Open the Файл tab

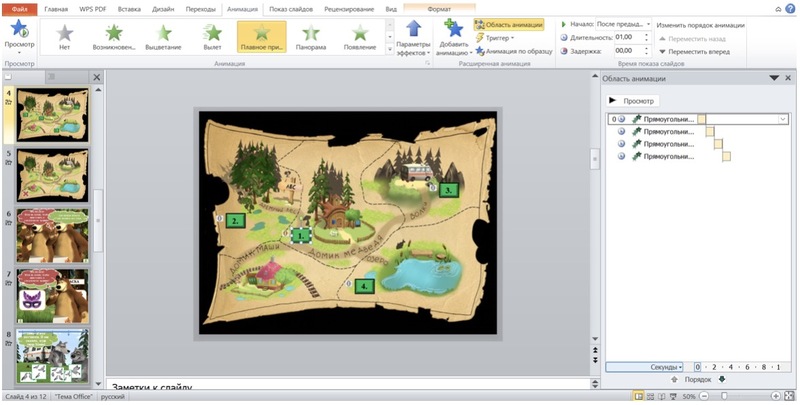19,9
